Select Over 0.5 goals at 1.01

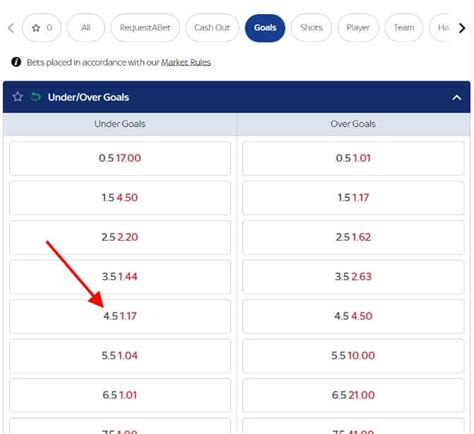[x=353, y=158]
